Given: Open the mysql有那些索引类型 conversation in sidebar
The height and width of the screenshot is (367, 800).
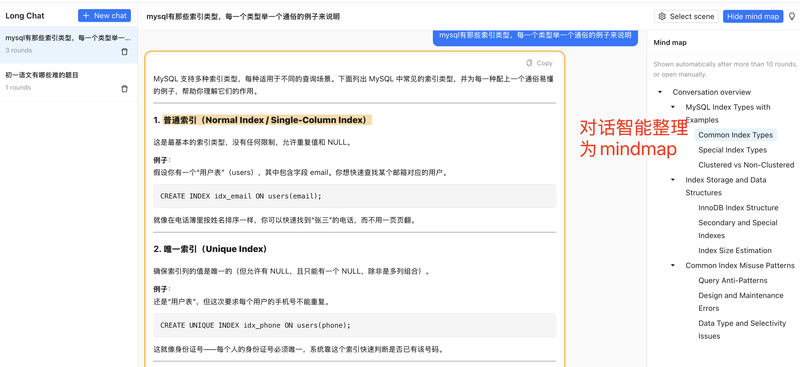Looking at the screenshot, I should [x=68, y=45].
